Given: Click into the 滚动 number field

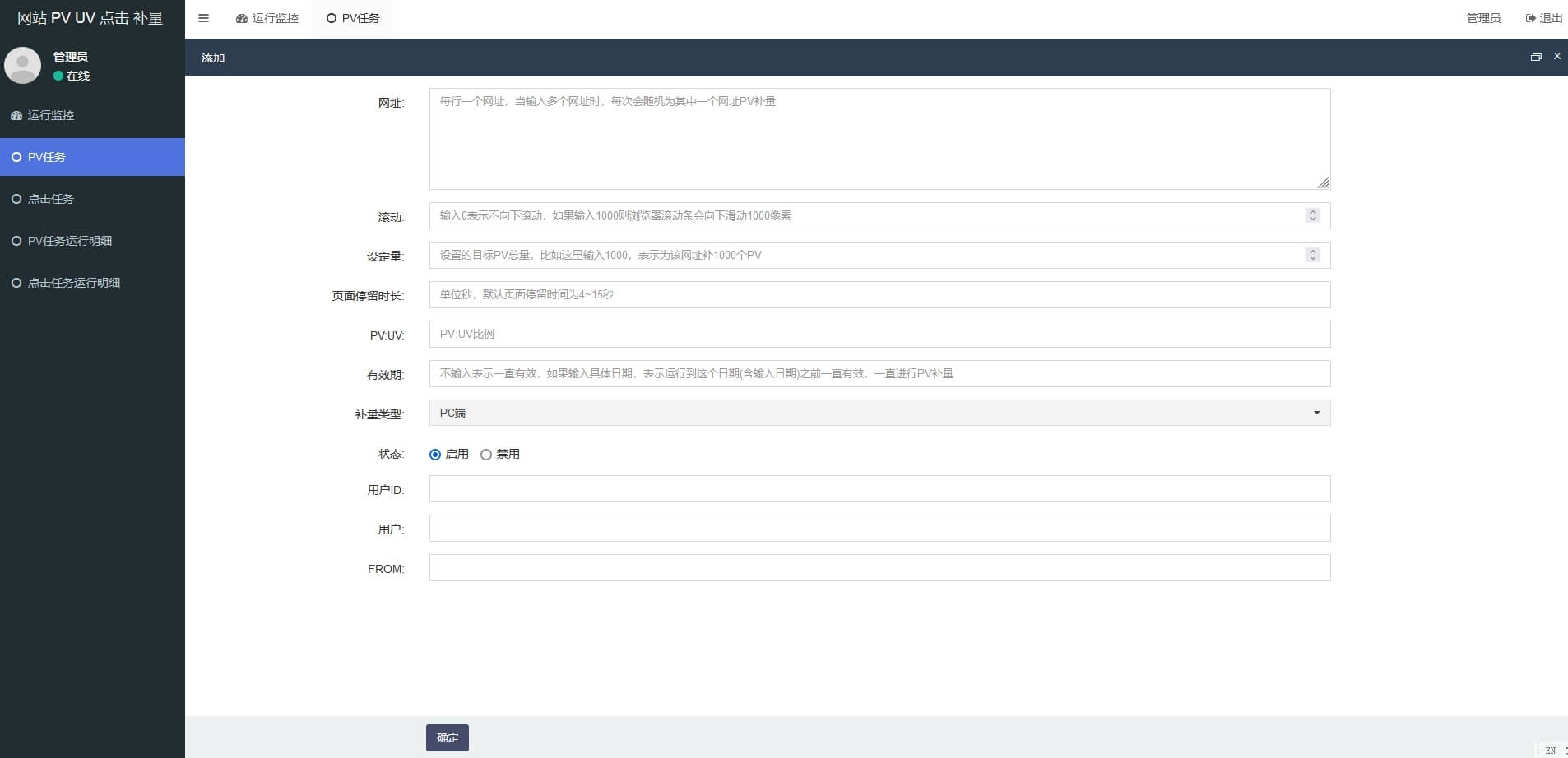Looking at the screenshot, I should click(879, 215).
